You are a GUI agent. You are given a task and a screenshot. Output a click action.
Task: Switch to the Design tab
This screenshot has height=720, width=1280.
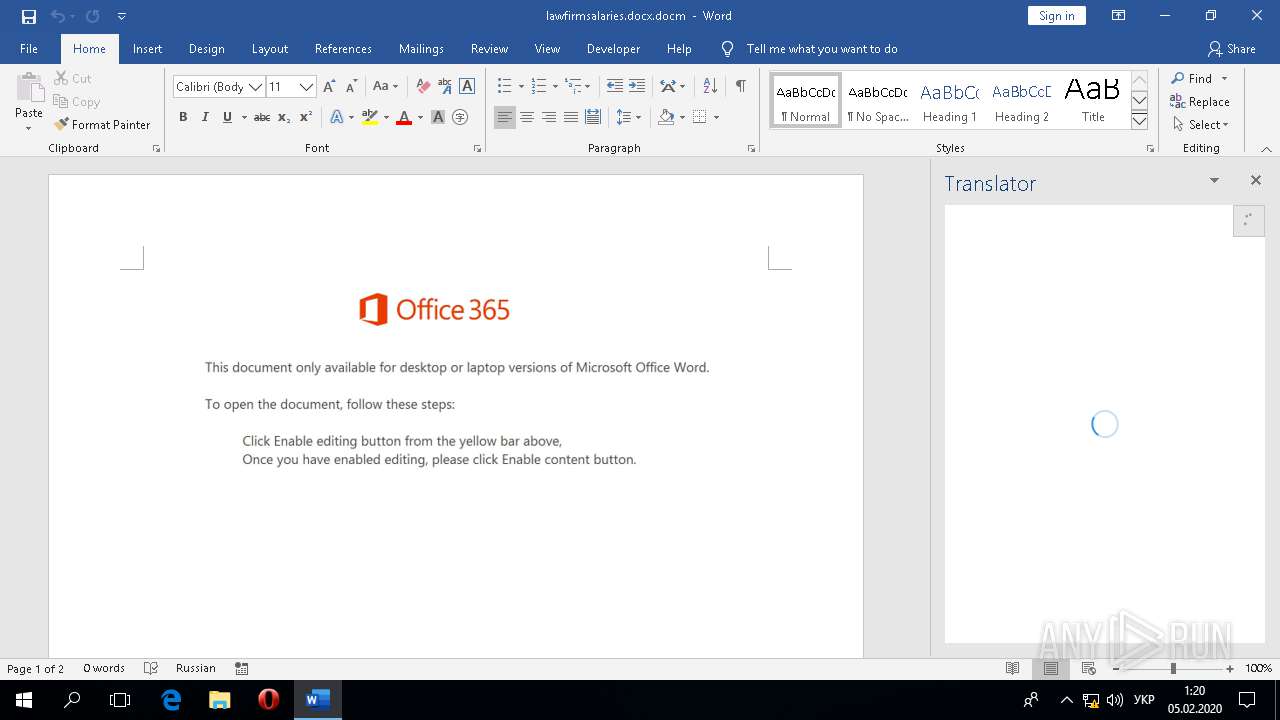pos(207,49)
